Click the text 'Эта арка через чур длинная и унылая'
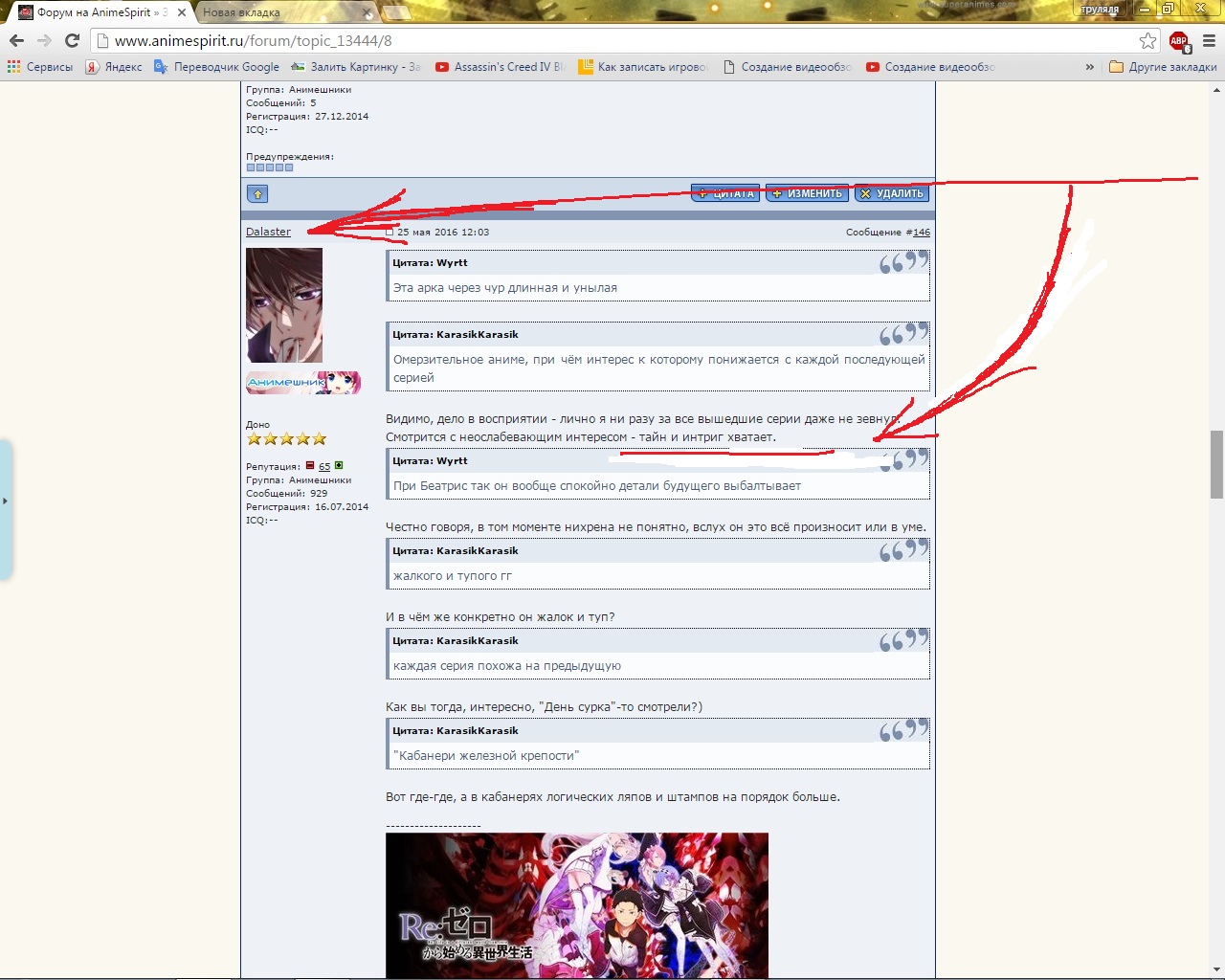 [505, 288]
